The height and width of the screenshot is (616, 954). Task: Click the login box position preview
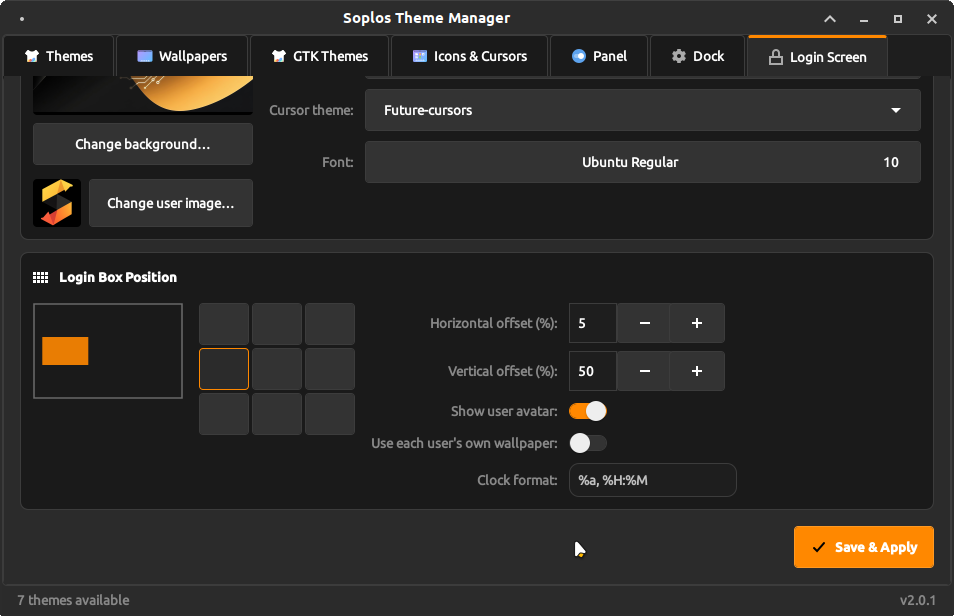click(x=108, y=351)
